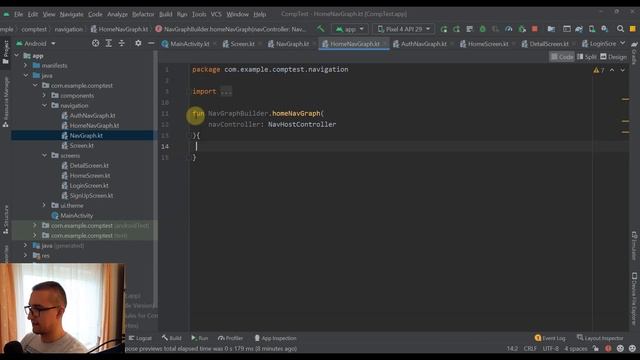Viewport: 640px width, 360px height.
Task: Open the Profiler tool window
Action: pos(230,338)
